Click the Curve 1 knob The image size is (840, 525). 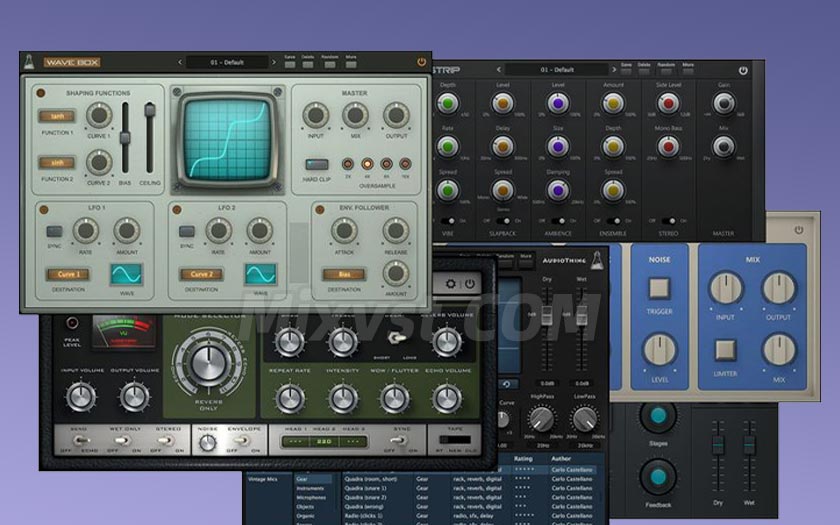click(x=99, y=115)
